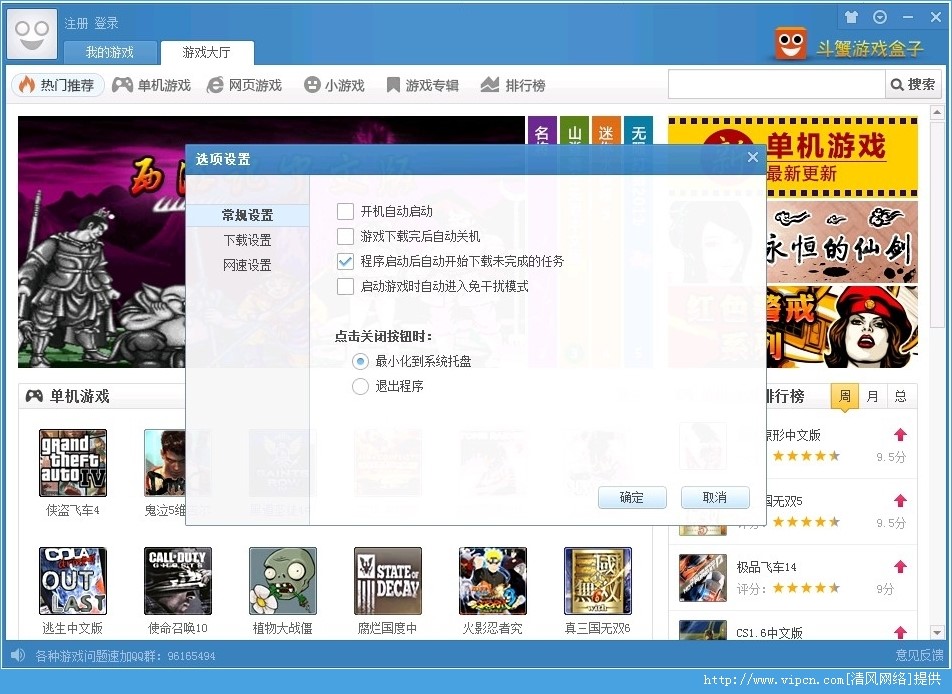952x694 pixels.
Task: Click 极品飞车14 title text
Action: point(766,567)
